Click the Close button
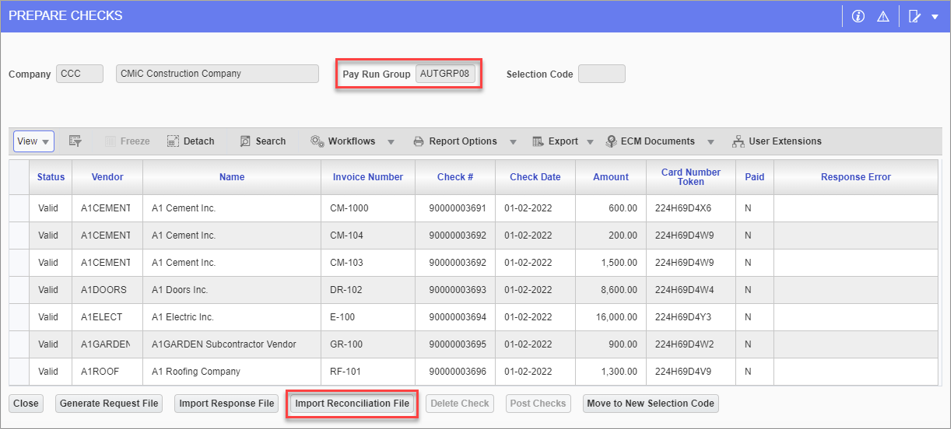 [x=26, y=404]
